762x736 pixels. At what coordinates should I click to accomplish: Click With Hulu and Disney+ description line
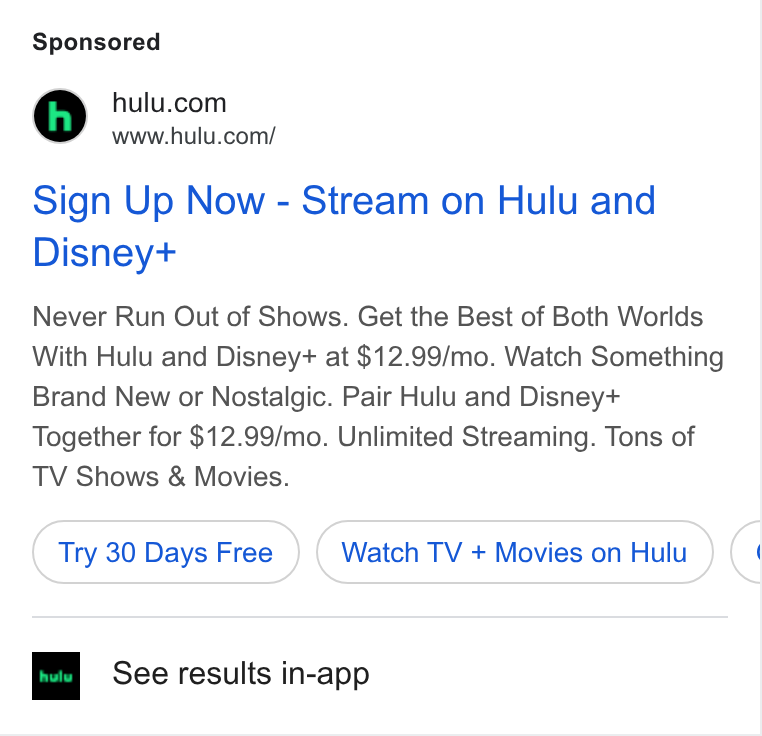coord(174,357)
